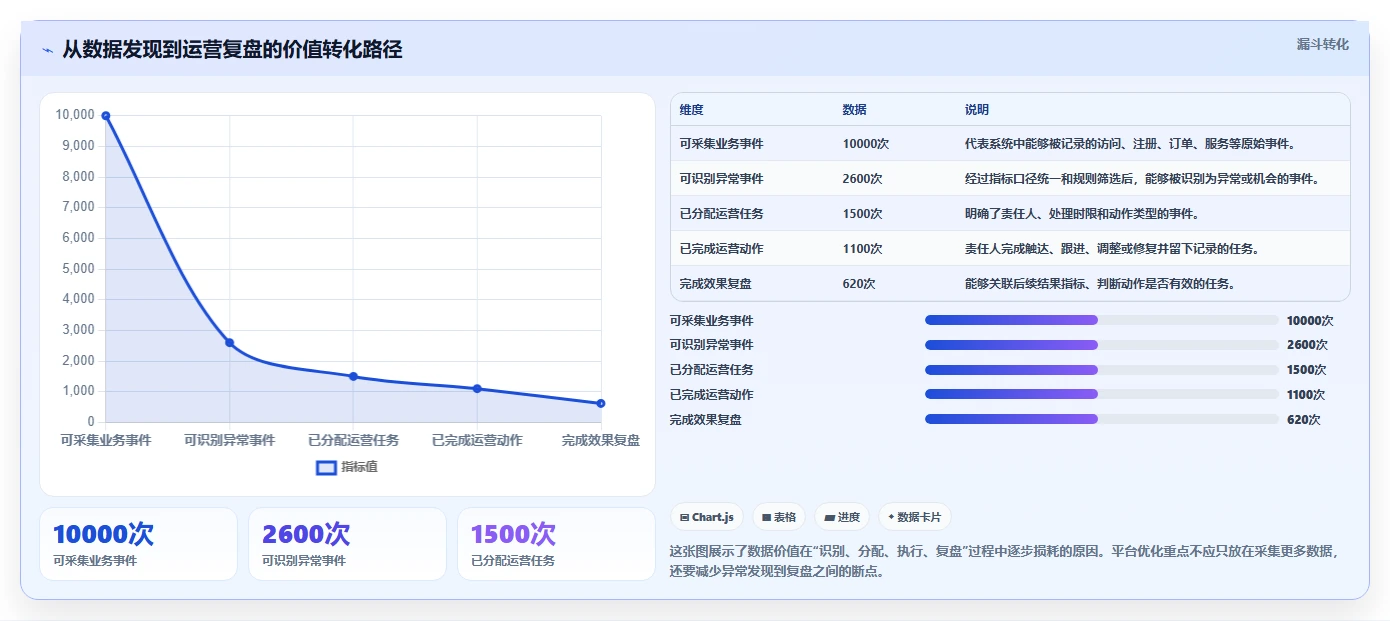Click the x-axis label 完成效果复盘
1390x621 pixels.
(601, 440)
